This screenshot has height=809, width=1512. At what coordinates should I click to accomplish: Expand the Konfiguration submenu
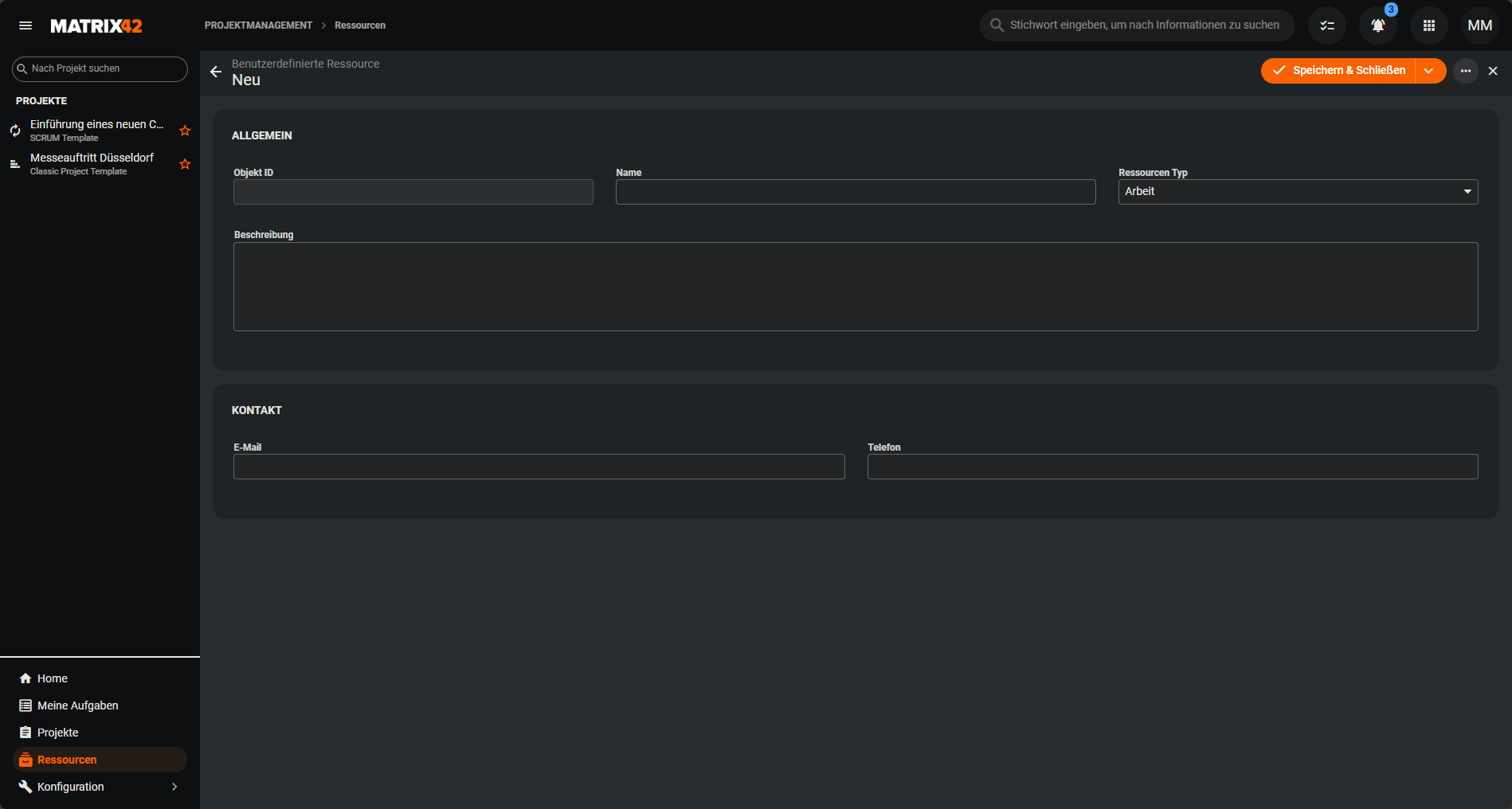point(174,787)
